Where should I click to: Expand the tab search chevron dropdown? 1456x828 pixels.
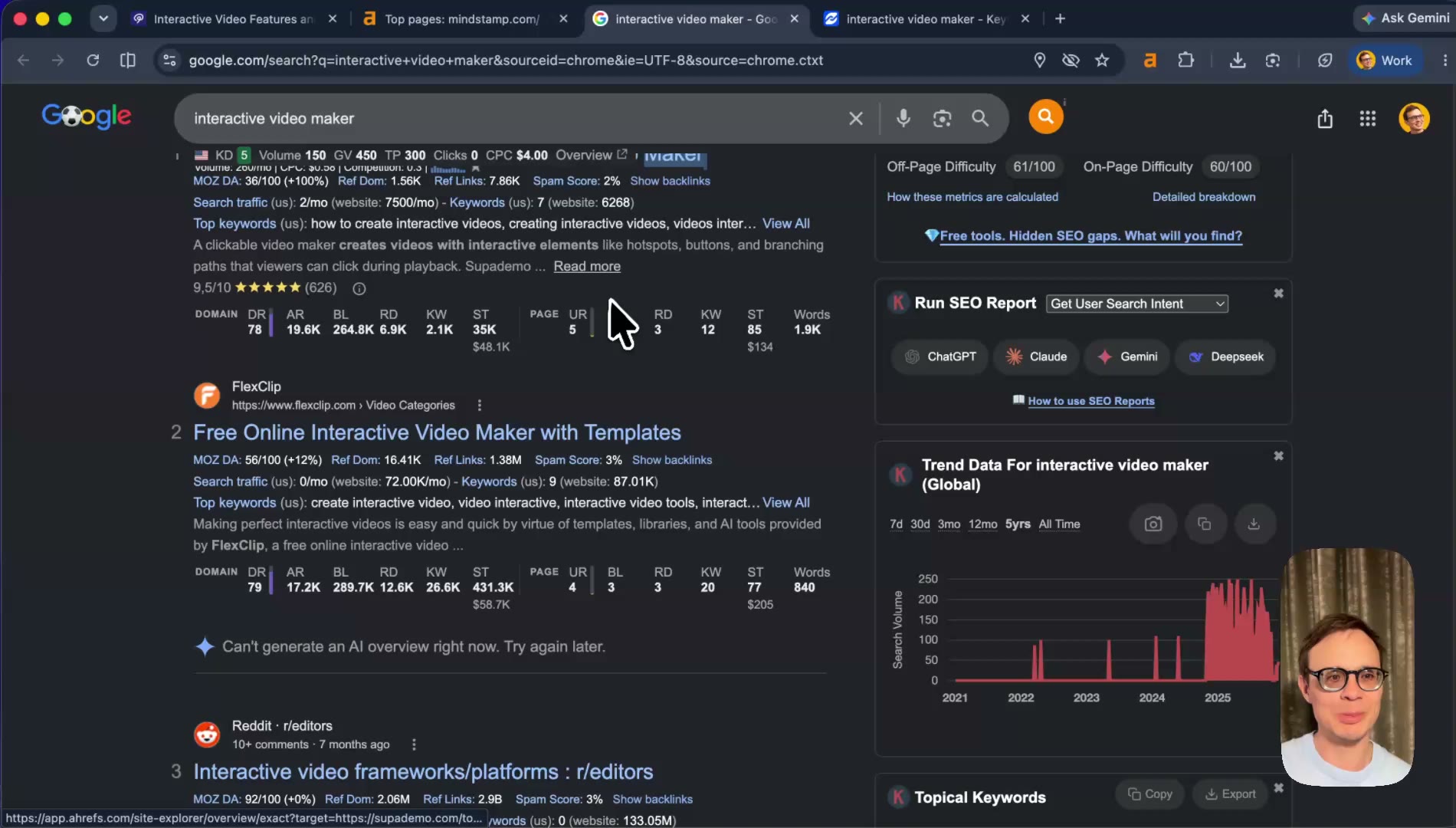tap(103, 18)
